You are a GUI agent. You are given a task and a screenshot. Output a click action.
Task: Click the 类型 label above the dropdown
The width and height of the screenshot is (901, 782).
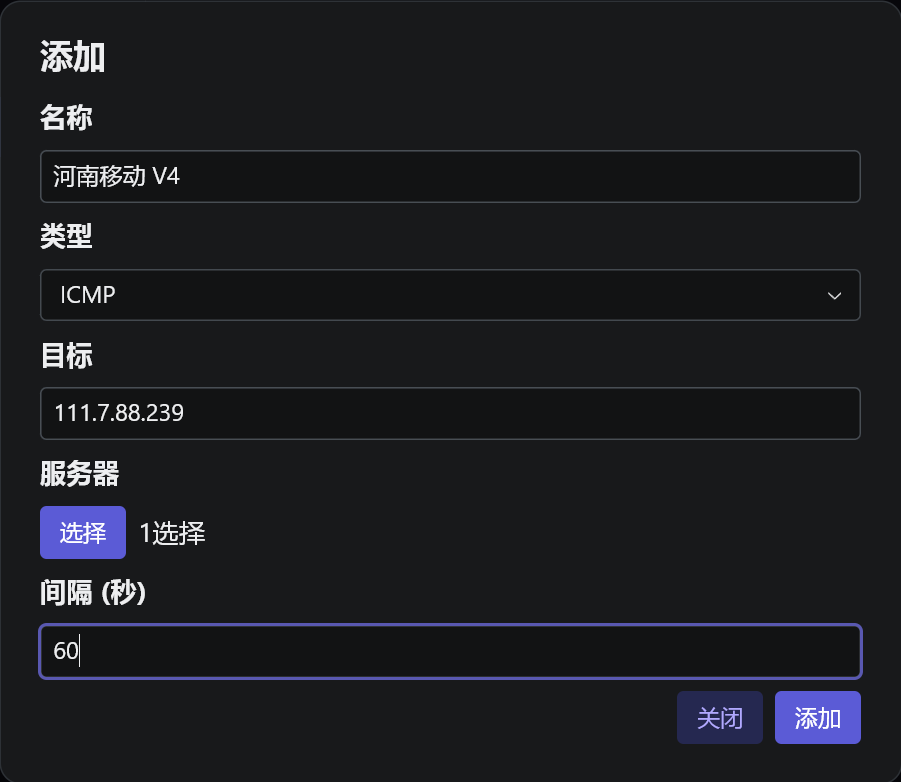(66, 237)
